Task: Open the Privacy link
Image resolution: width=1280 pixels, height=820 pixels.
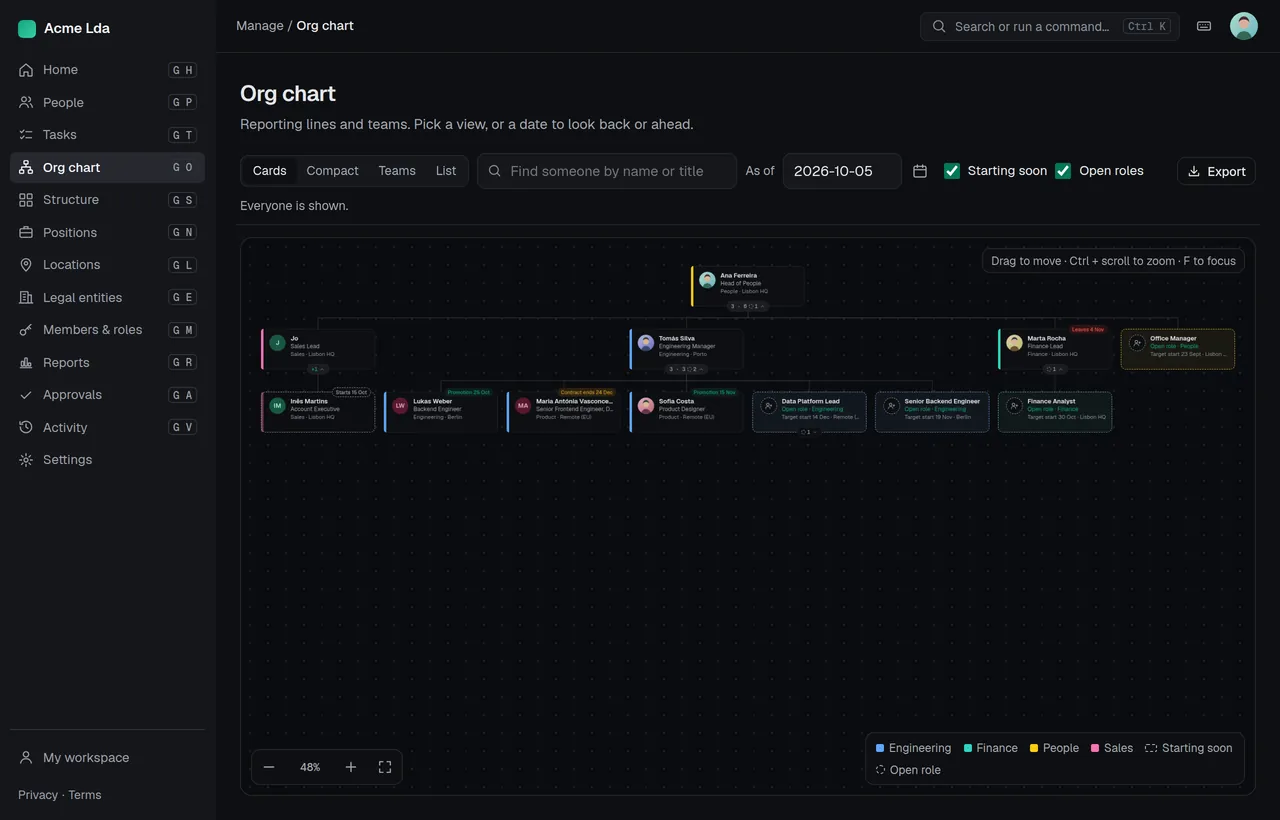Action: pos(38,795)
